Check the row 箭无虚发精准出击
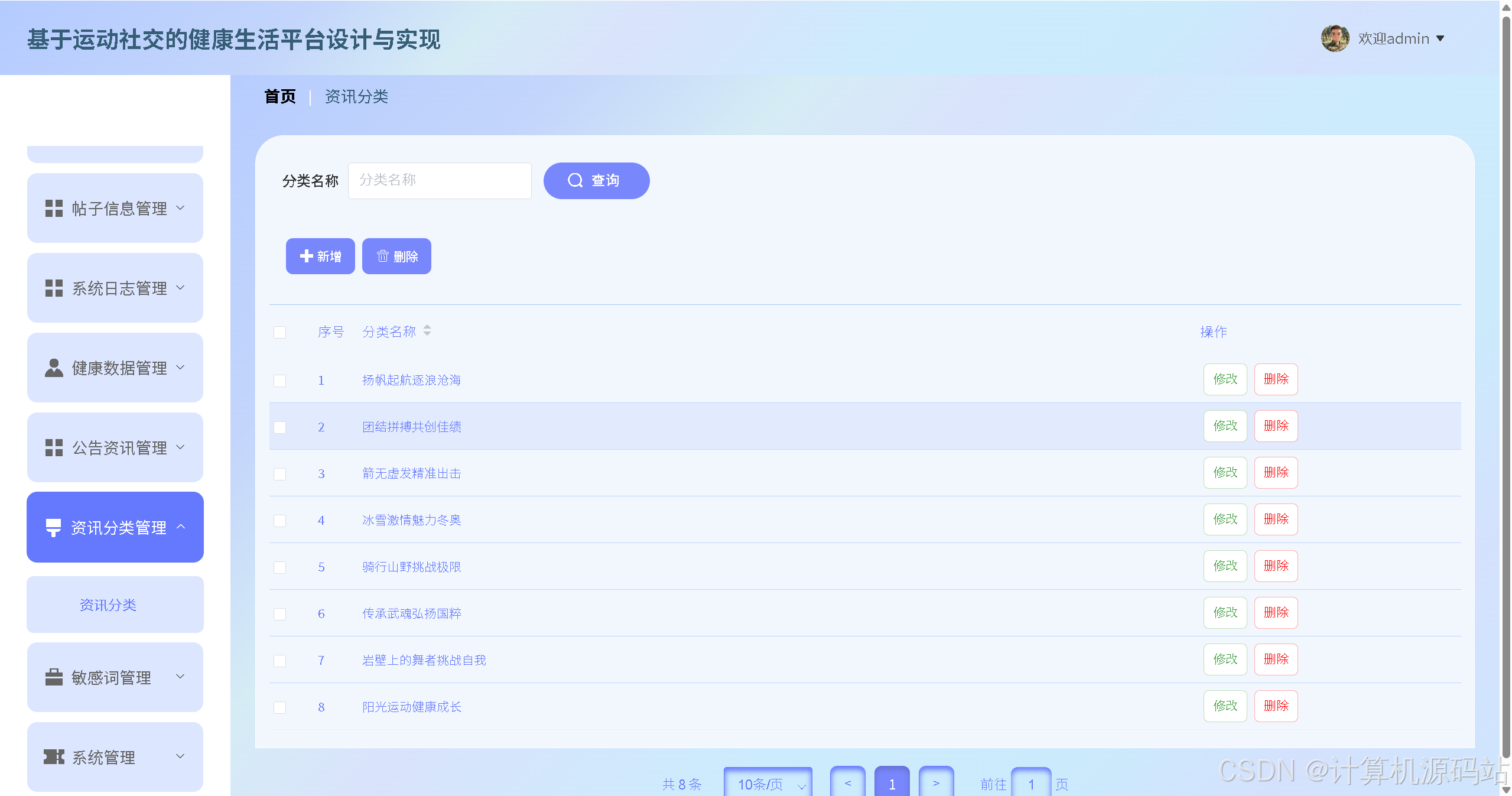 pyautogui.click(x=279, y=474)
